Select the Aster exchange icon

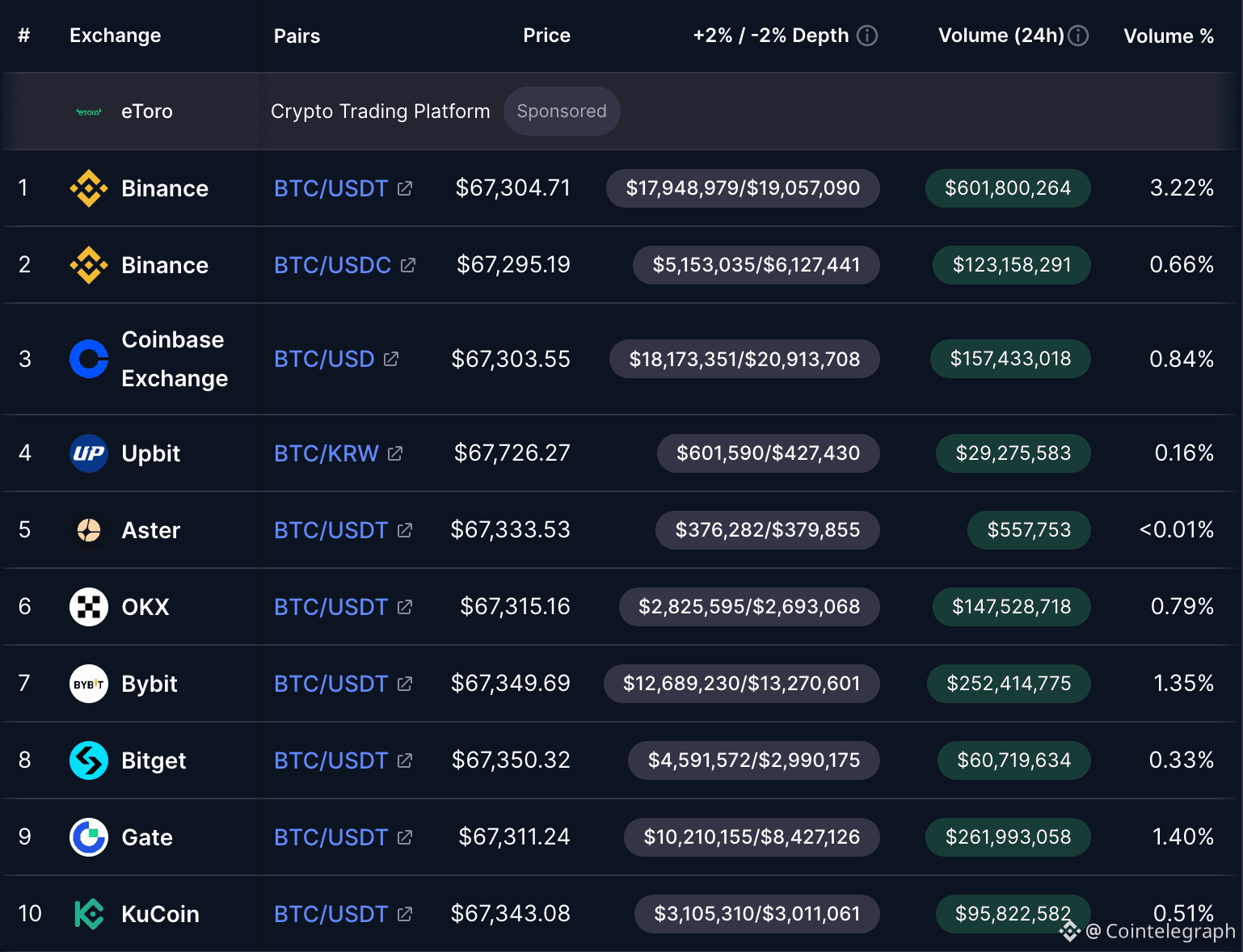89,530
